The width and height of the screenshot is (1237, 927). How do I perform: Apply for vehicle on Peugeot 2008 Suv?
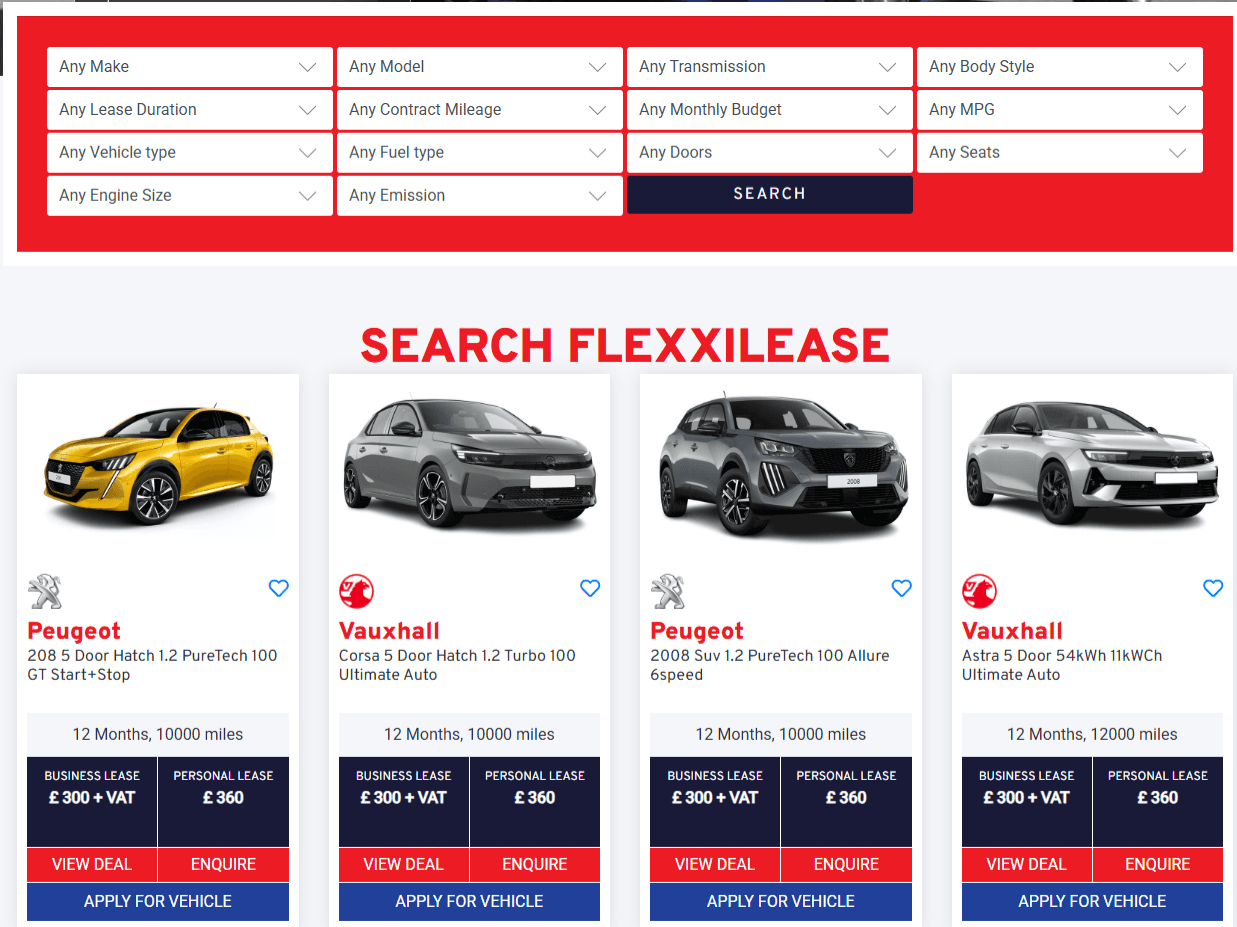pos(780,901)
